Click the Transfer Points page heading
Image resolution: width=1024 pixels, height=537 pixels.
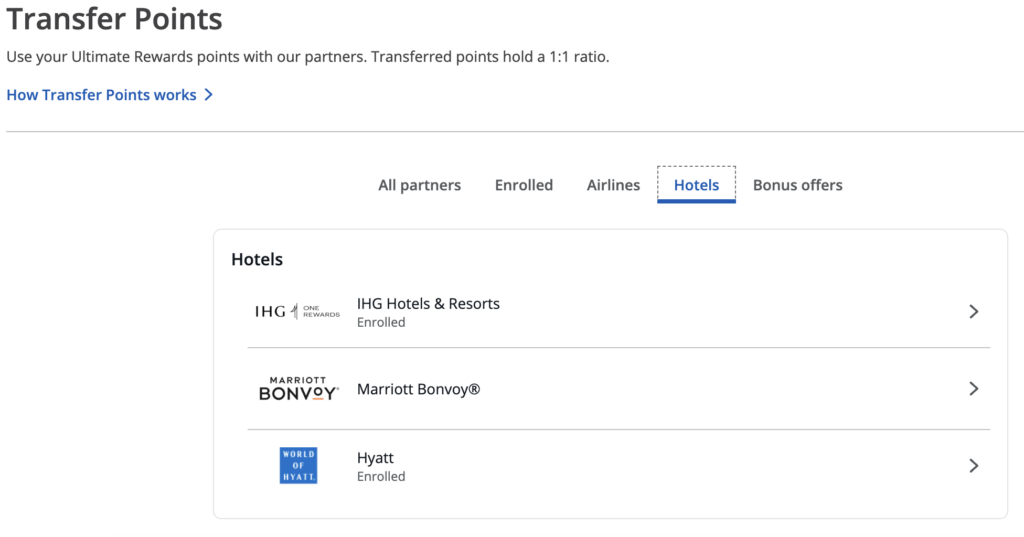(x=115, y=18)
